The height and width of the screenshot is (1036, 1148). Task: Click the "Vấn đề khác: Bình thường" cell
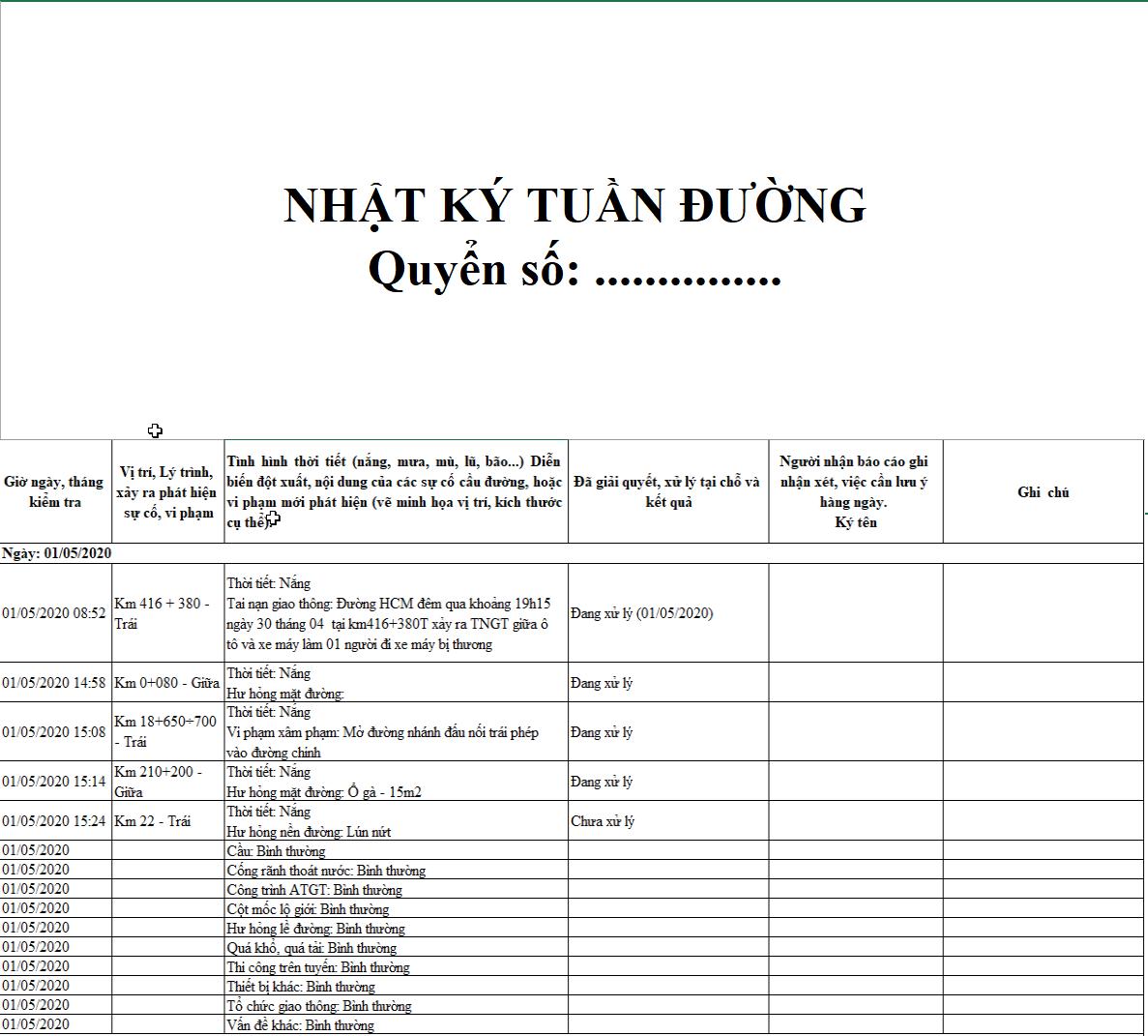tap(300, 1025)
